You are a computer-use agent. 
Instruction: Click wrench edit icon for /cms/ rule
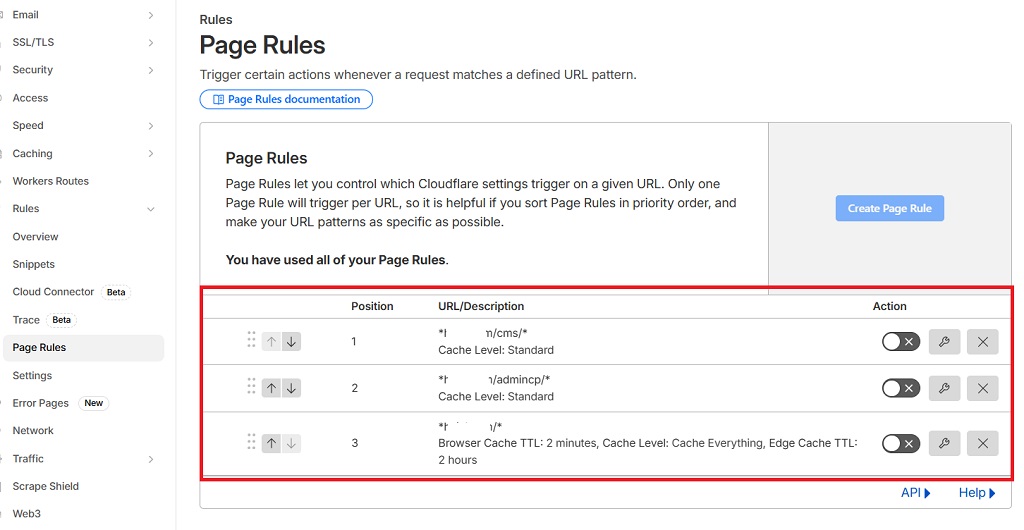[944, 342]
